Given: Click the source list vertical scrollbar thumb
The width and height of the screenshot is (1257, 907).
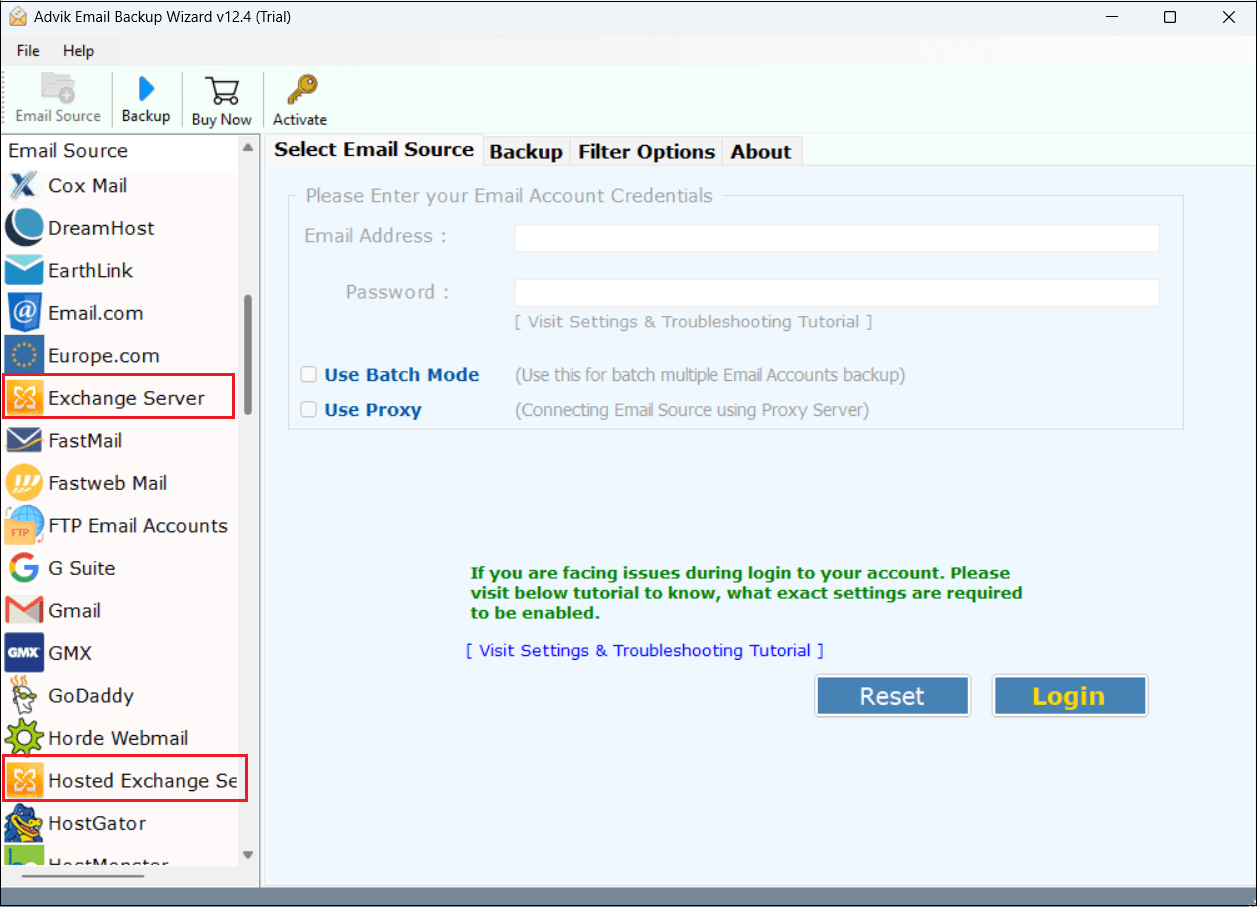Looking at the screenshot, I should pyautogui.click(x=248, y=355).
